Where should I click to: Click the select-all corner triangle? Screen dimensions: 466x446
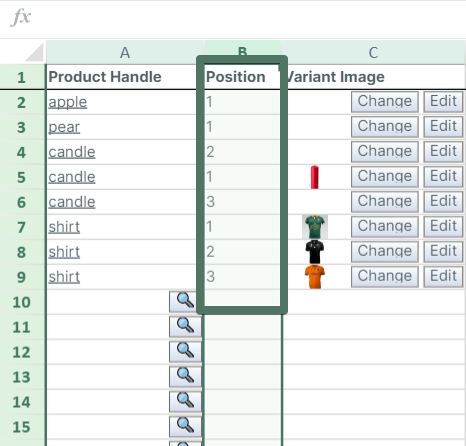pyautogui.click(x=35, y=52)
